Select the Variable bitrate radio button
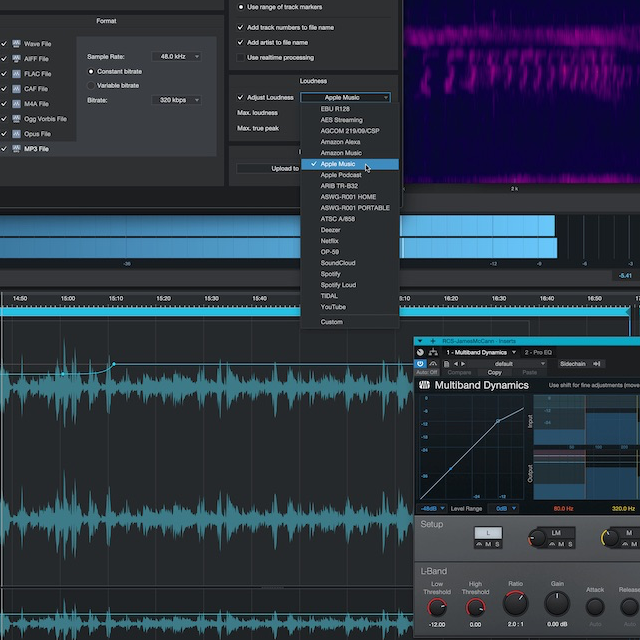Viewport: 640px width, 640px height. pos(91,85)
